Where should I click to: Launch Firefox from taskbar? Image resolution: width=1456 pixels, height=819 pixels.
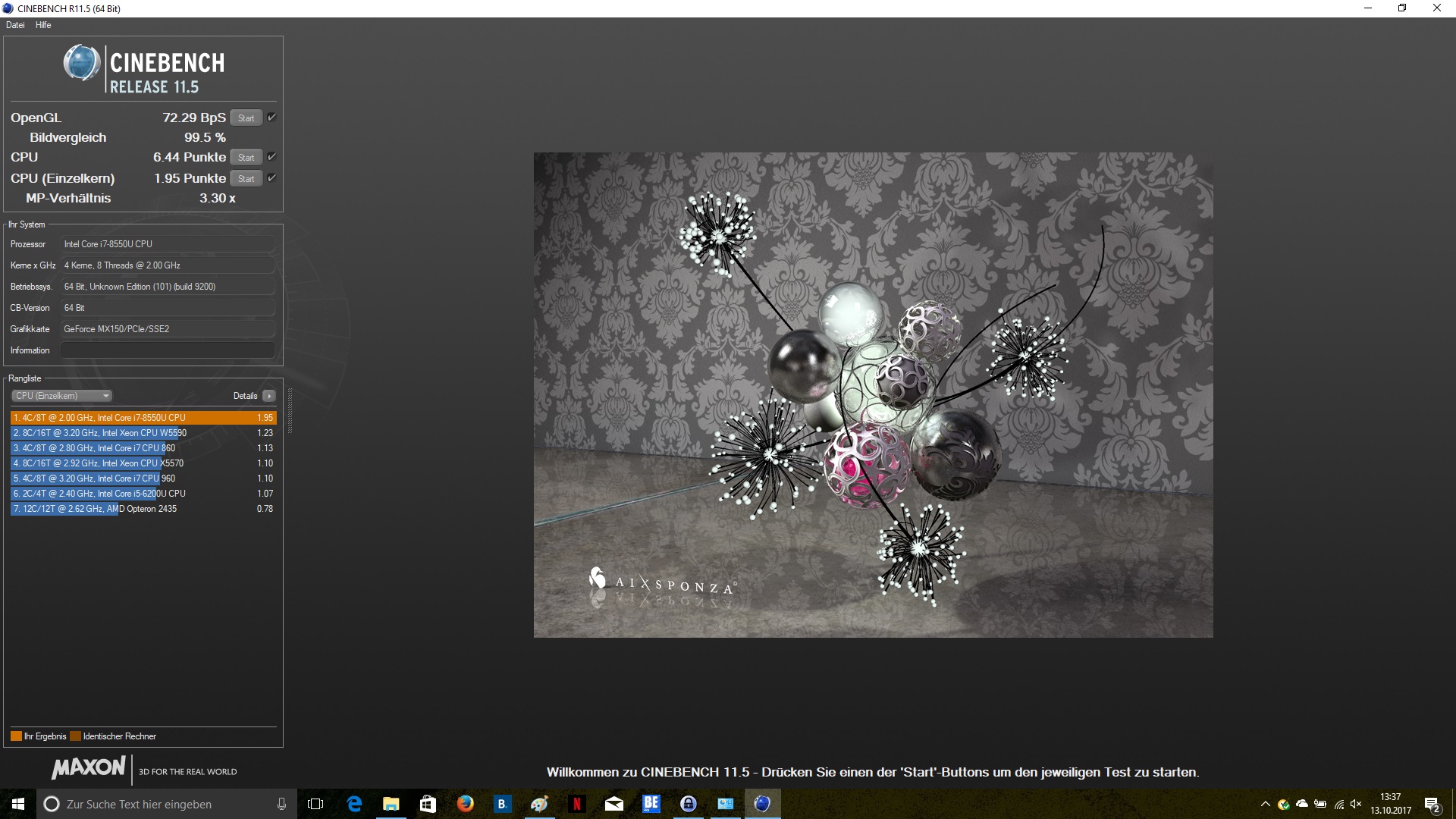[465, 804]
